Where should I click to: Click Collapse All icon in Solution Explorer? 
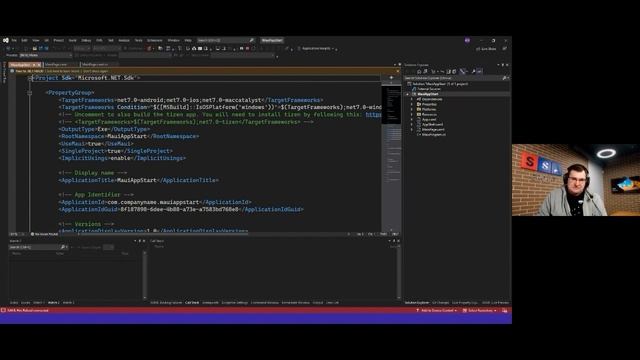click(x=448, y=71)
